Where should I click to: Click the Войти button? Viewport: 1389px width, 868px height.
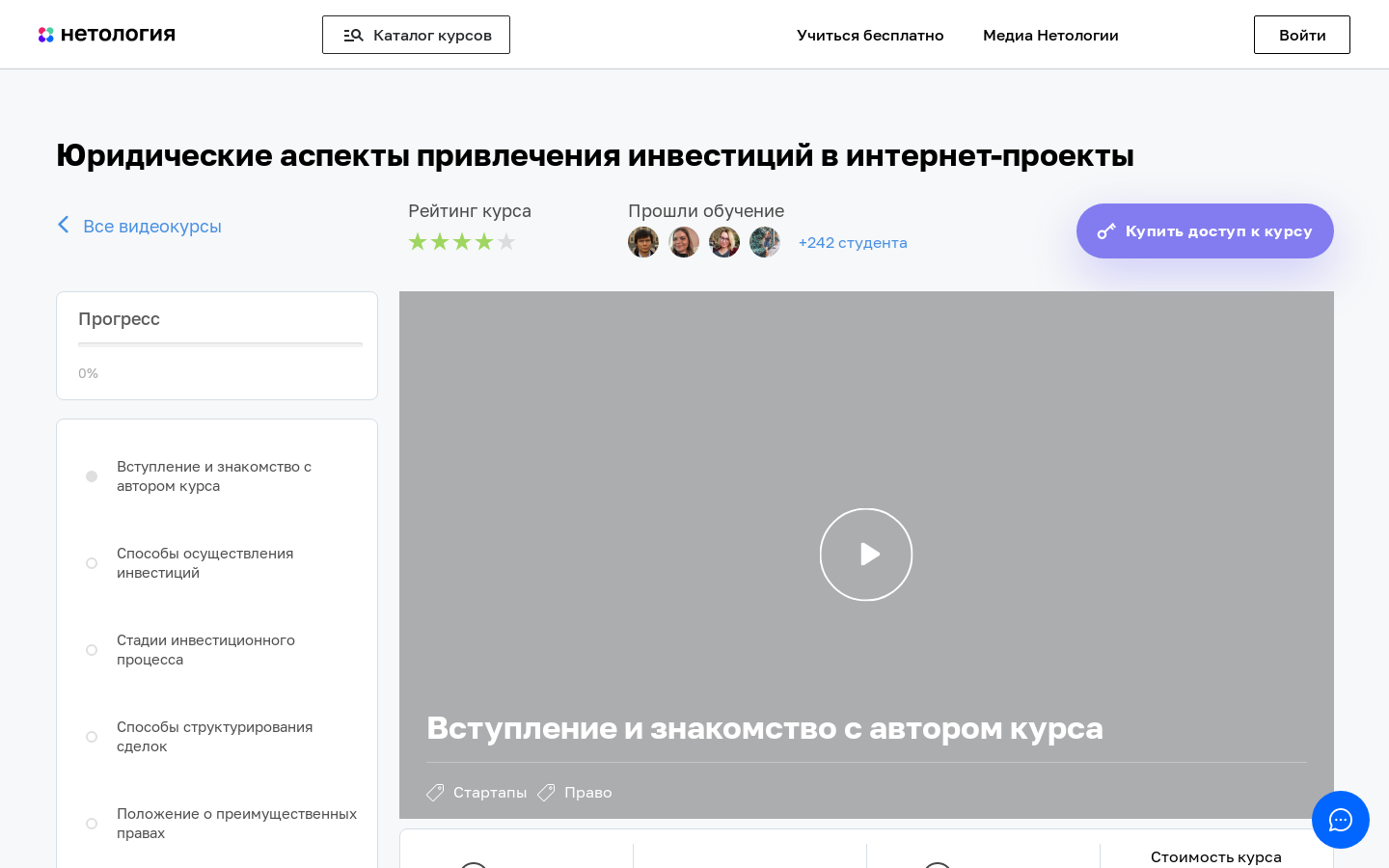tap(1302, 35)
